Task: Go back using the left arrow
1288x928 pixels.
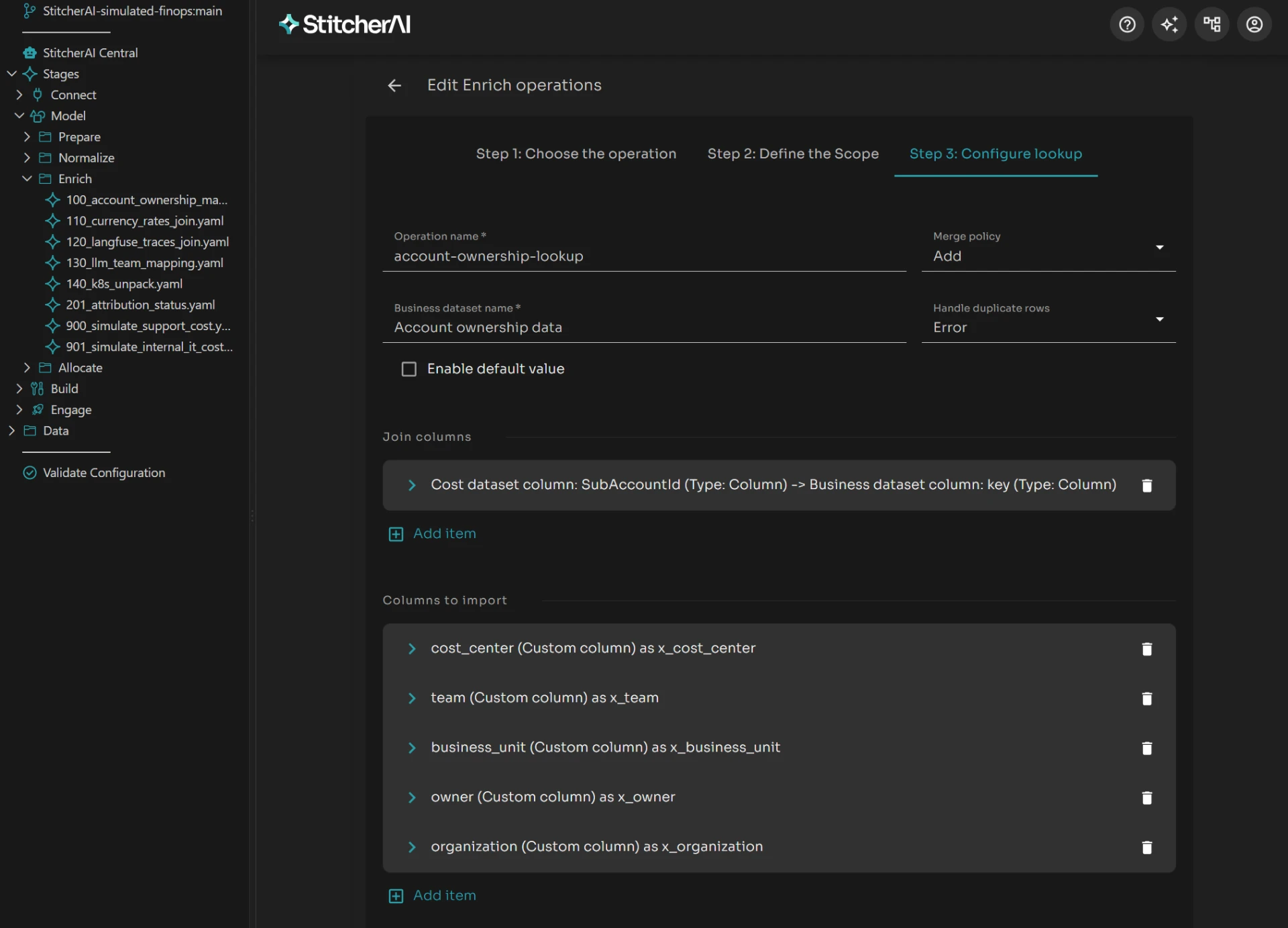Action: pyautogui.click(x=394, y=86)
